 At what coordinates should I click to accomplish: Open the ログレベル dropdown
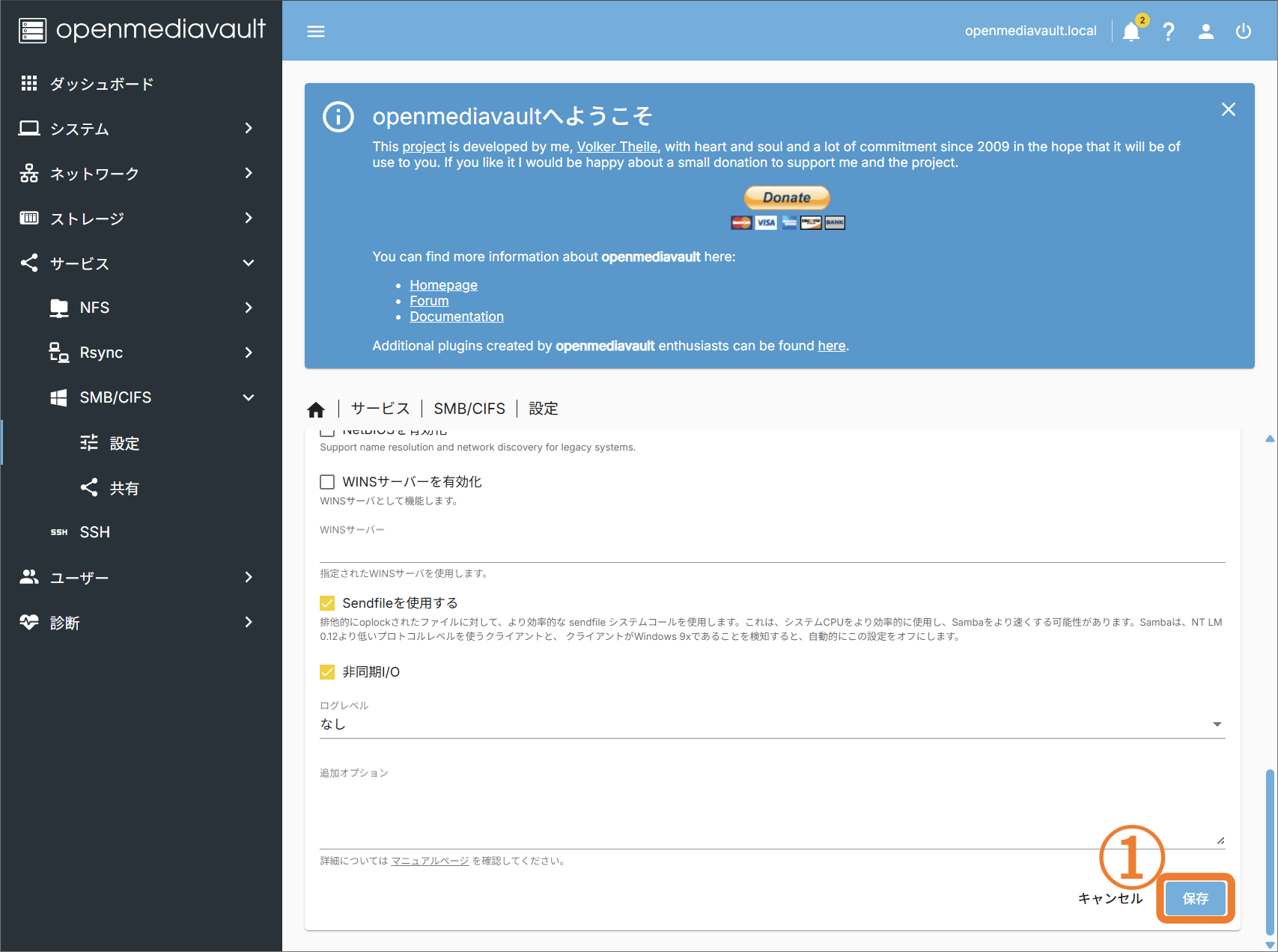(772, 724)
